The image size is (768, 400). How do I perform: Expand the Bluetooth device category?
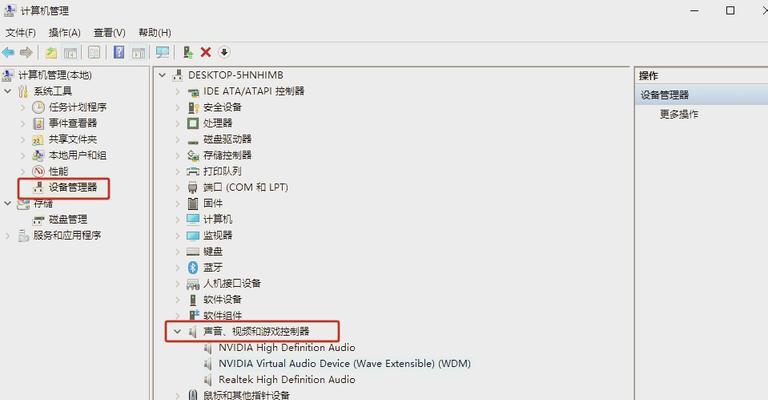coord(178,267)
